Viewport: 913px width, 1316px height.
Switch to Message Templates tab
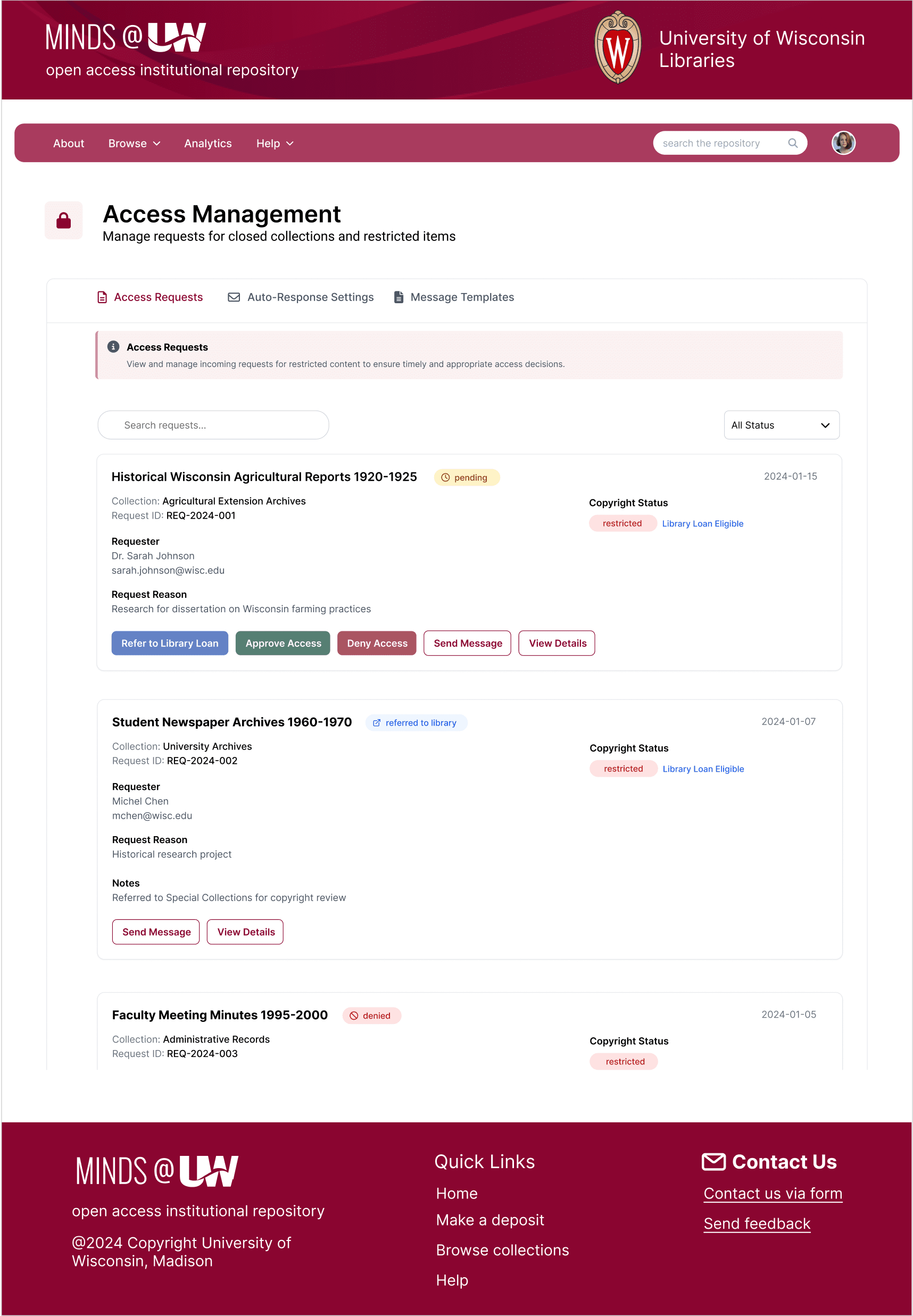(x=454, y=297)
